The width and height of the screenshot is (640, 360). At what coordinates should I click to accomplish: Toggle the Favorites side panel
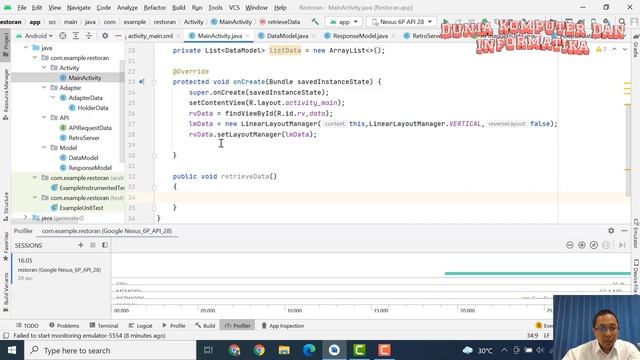click(x=6, y=246)
